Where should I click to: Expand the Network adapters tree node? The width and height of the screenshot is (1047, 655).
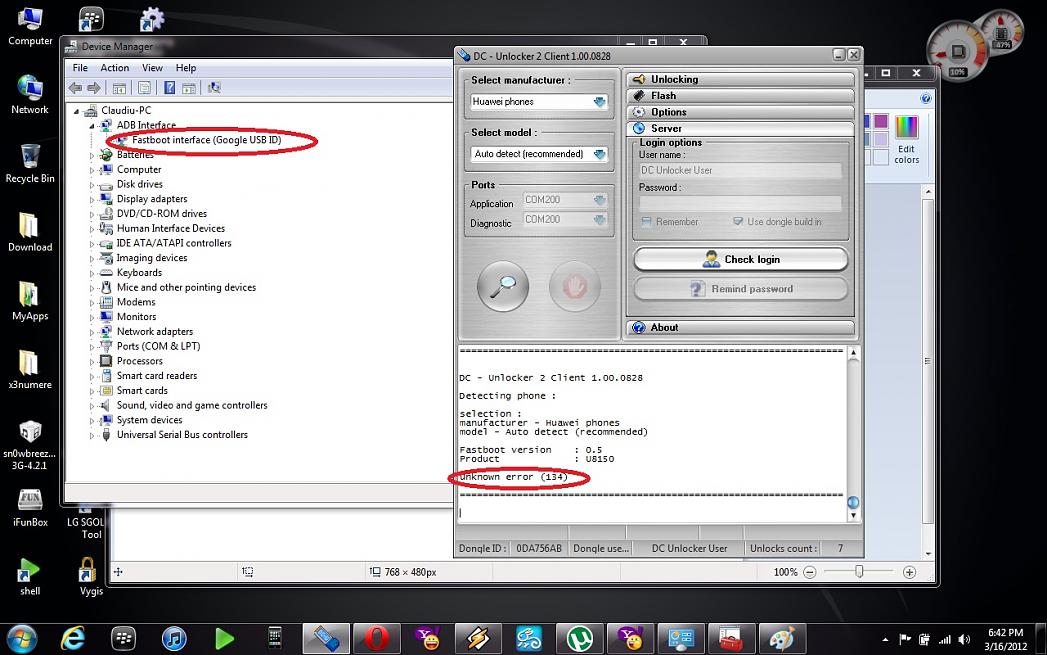(93, 332)
